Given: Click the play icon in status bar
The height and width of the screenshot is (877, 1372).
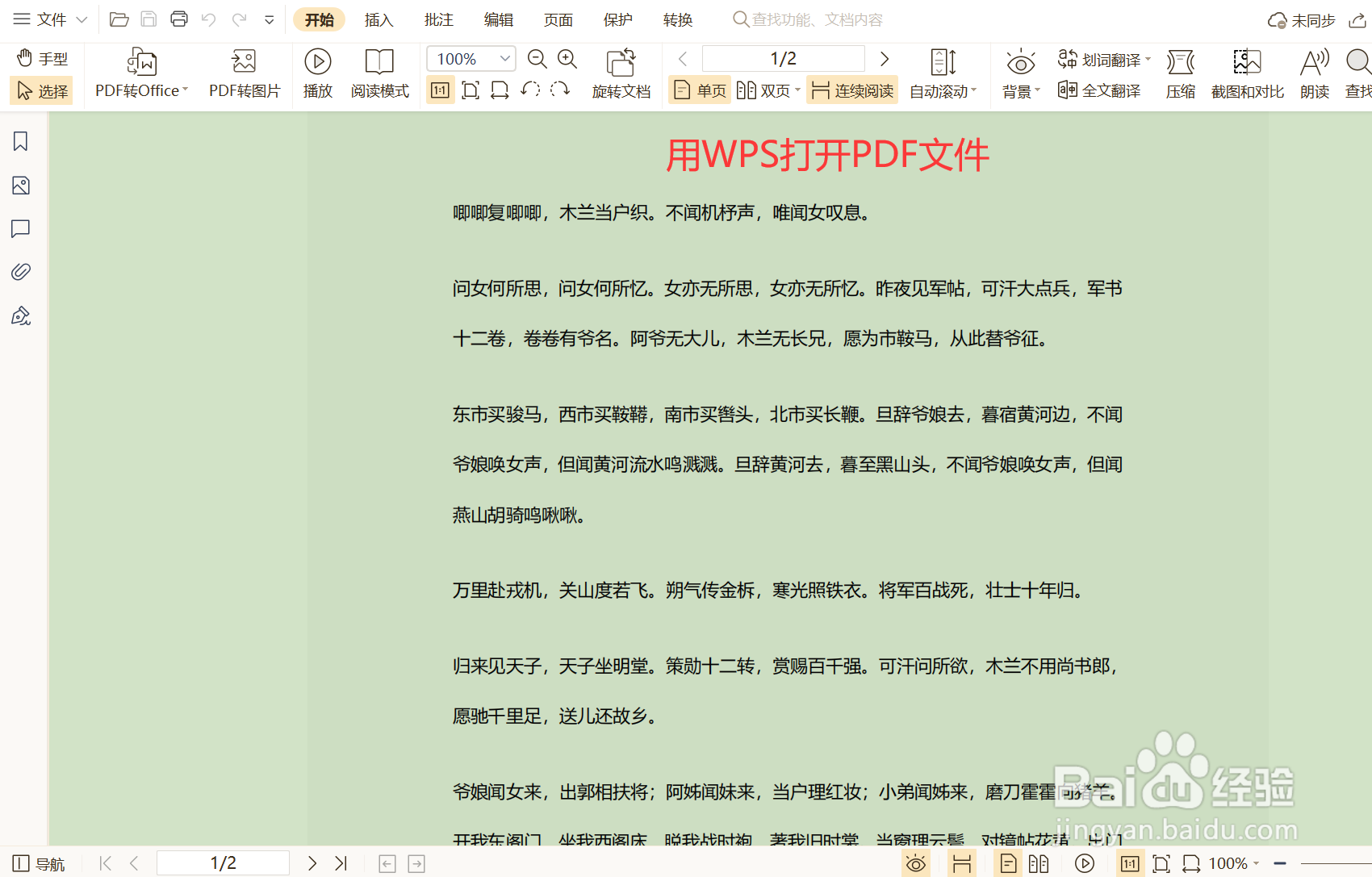Looking at the screenshot, I should 1085,863.
